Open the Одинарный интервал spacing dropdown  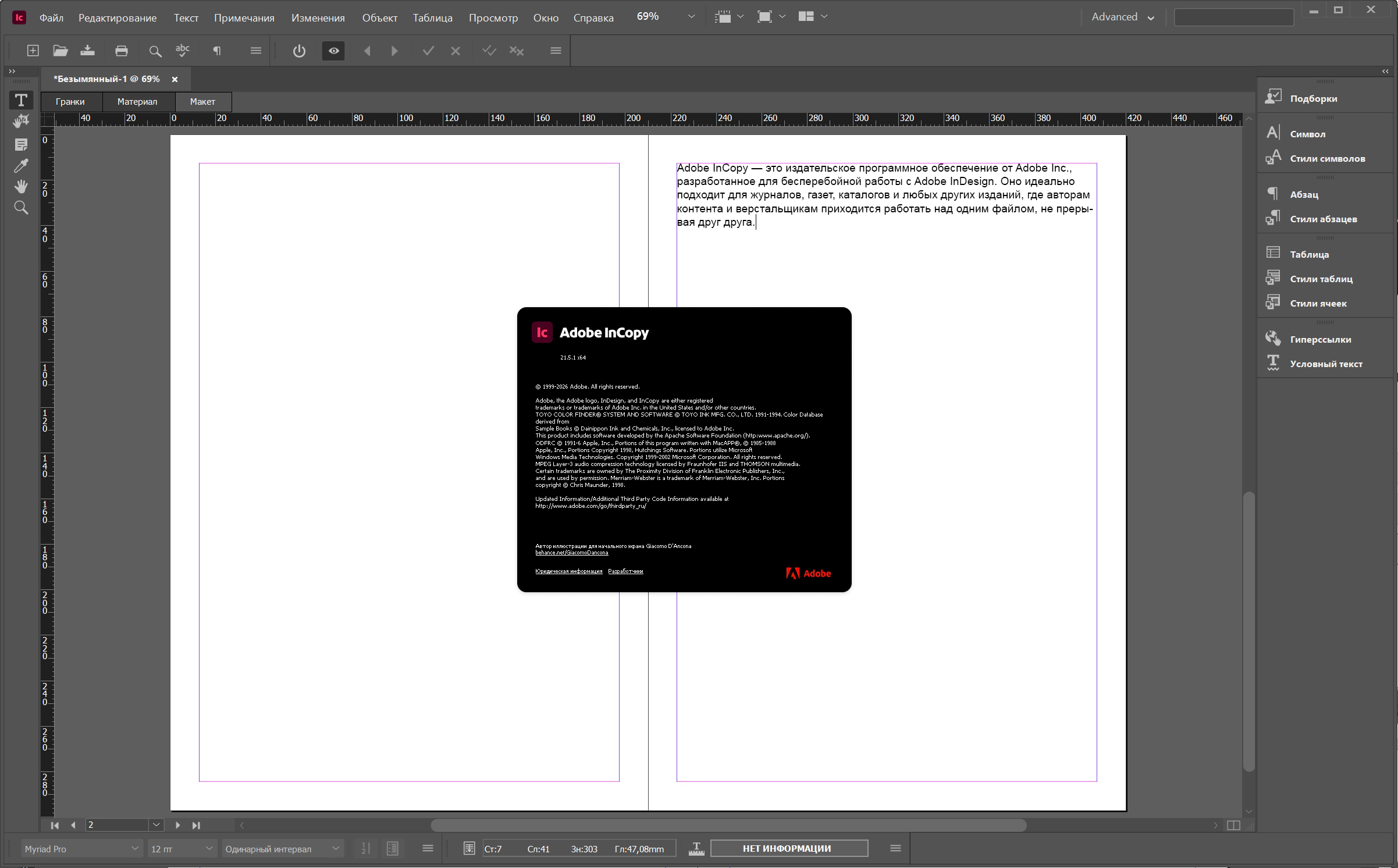click(283, 849)
